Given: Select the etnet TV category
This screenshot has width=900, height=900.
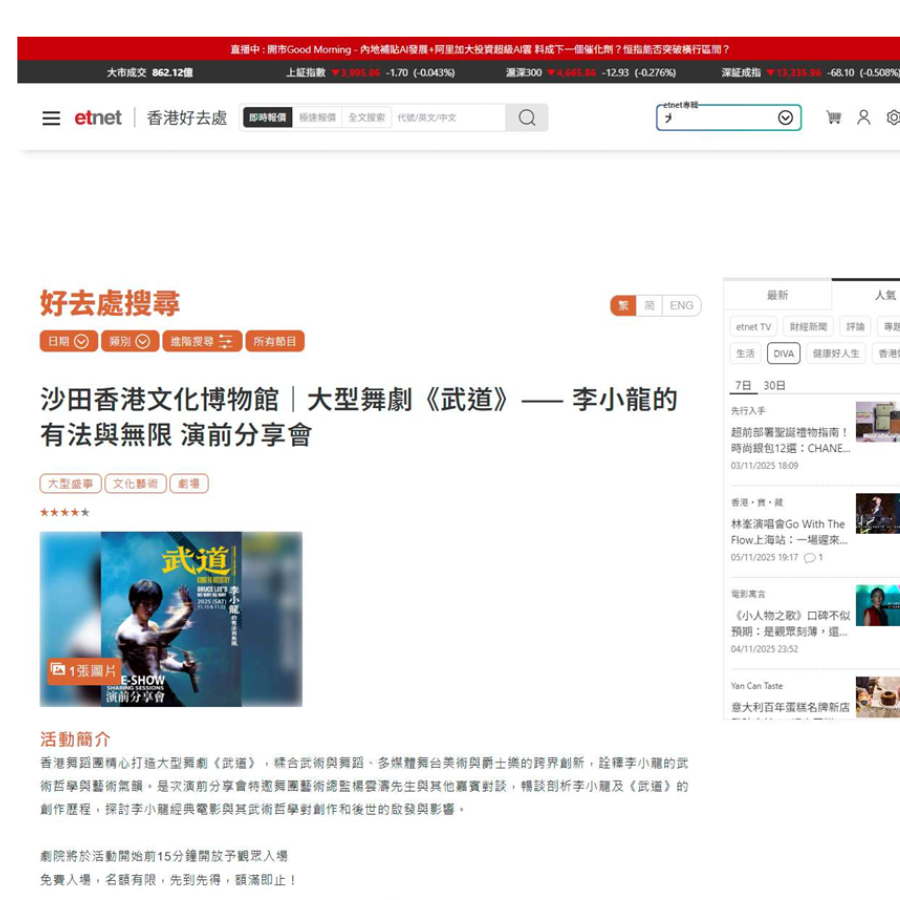Looking at the screenshot, I should 753,327.
